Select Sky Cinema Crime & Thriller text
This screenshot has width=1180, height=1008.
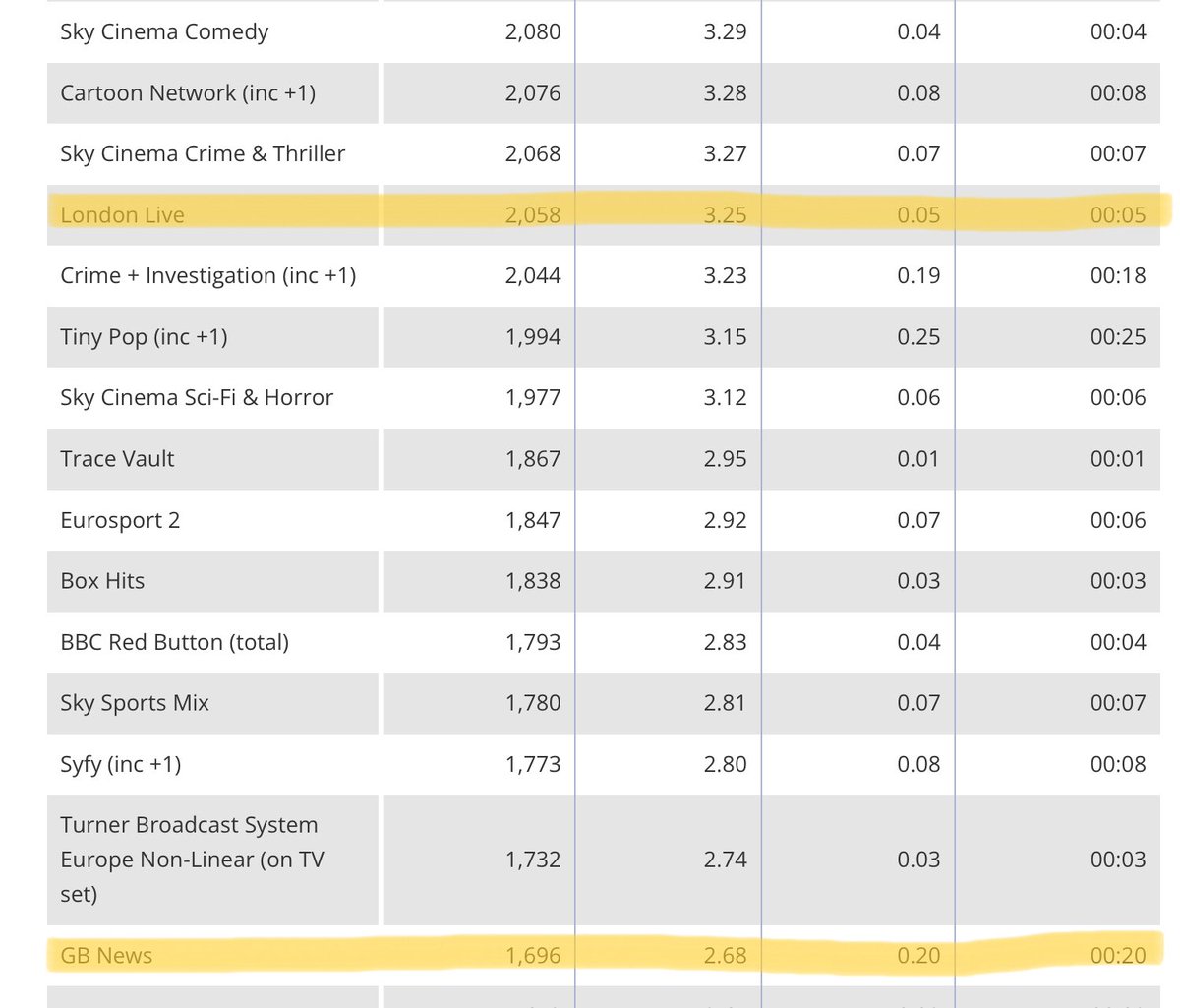pos(203,154)
